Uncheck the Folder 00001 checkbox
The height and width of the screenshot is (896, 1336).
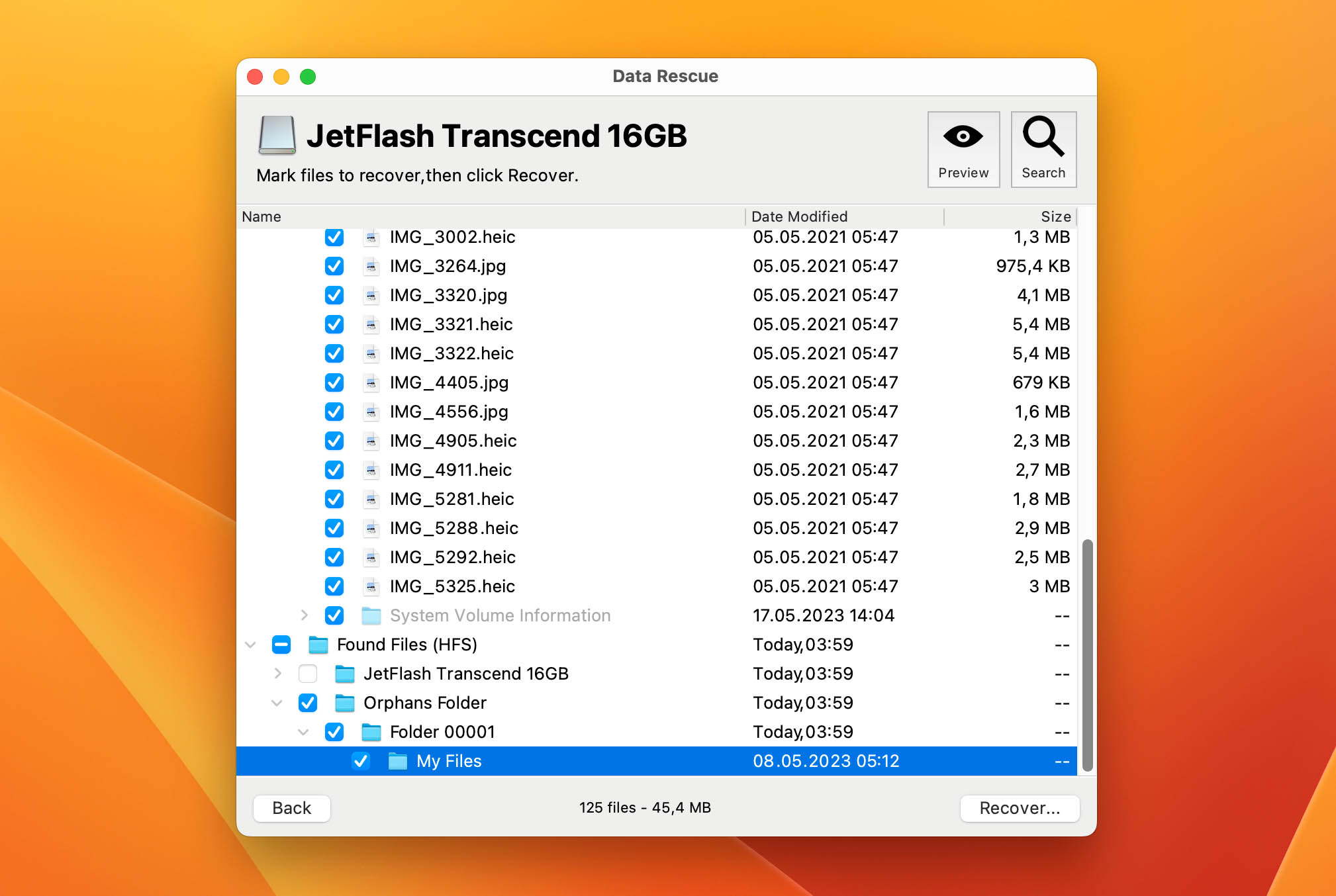click(334, 732)
